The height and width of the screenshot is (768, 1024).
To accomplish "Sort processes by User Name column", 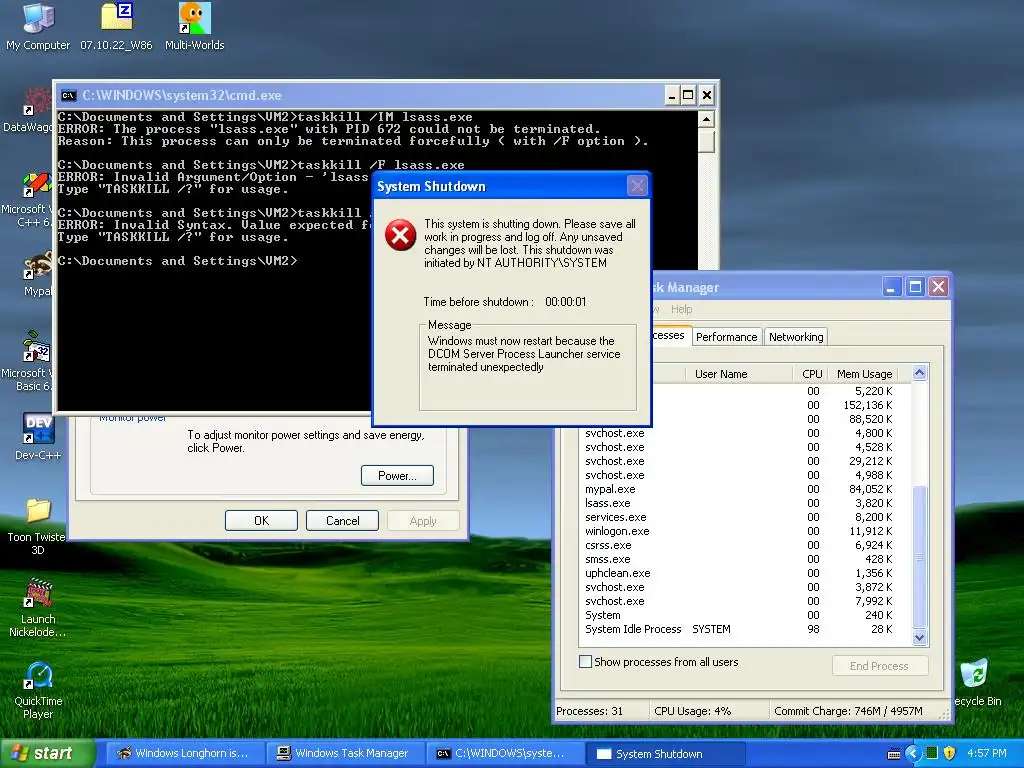I will (739, 374).
